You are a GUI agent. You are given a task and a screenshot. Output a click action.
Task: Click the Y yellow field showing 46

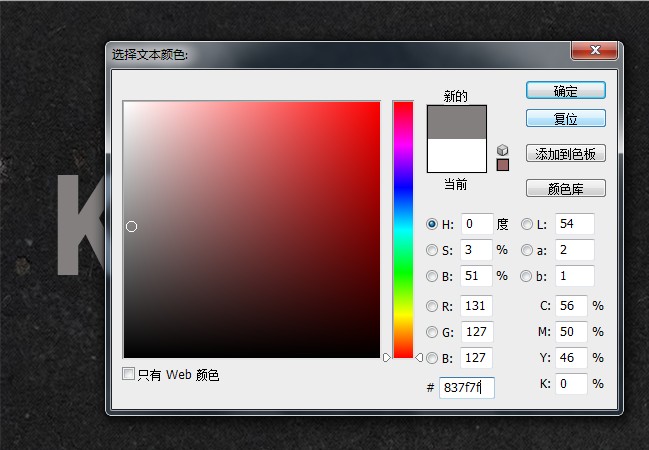click(x=571, y=358)
